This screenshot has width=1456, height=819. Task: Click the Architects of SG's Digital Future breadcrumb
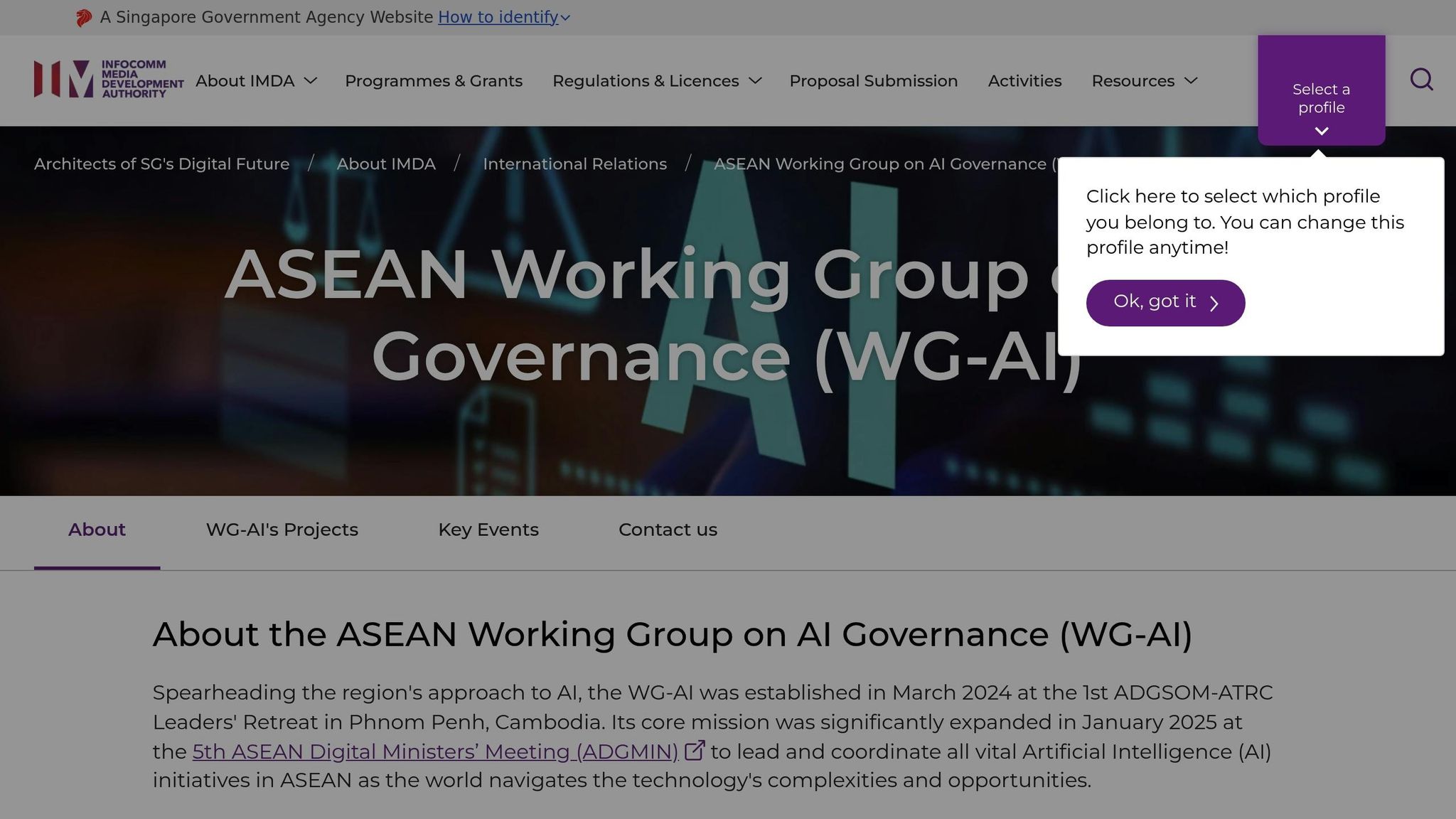[x=161, y=164]
